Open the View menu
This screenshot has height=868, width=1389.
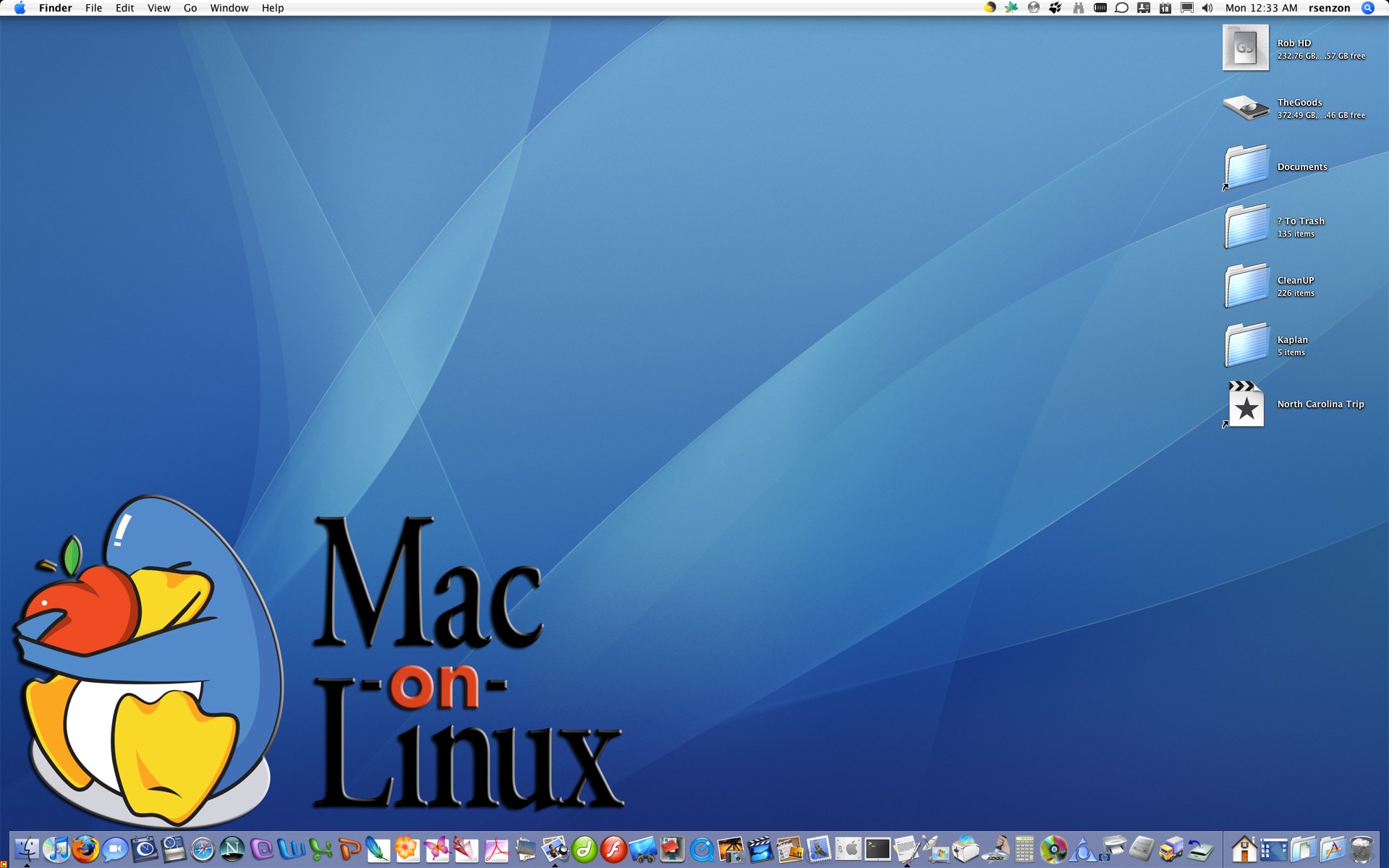pyautogui.click(x=158, y=8)
